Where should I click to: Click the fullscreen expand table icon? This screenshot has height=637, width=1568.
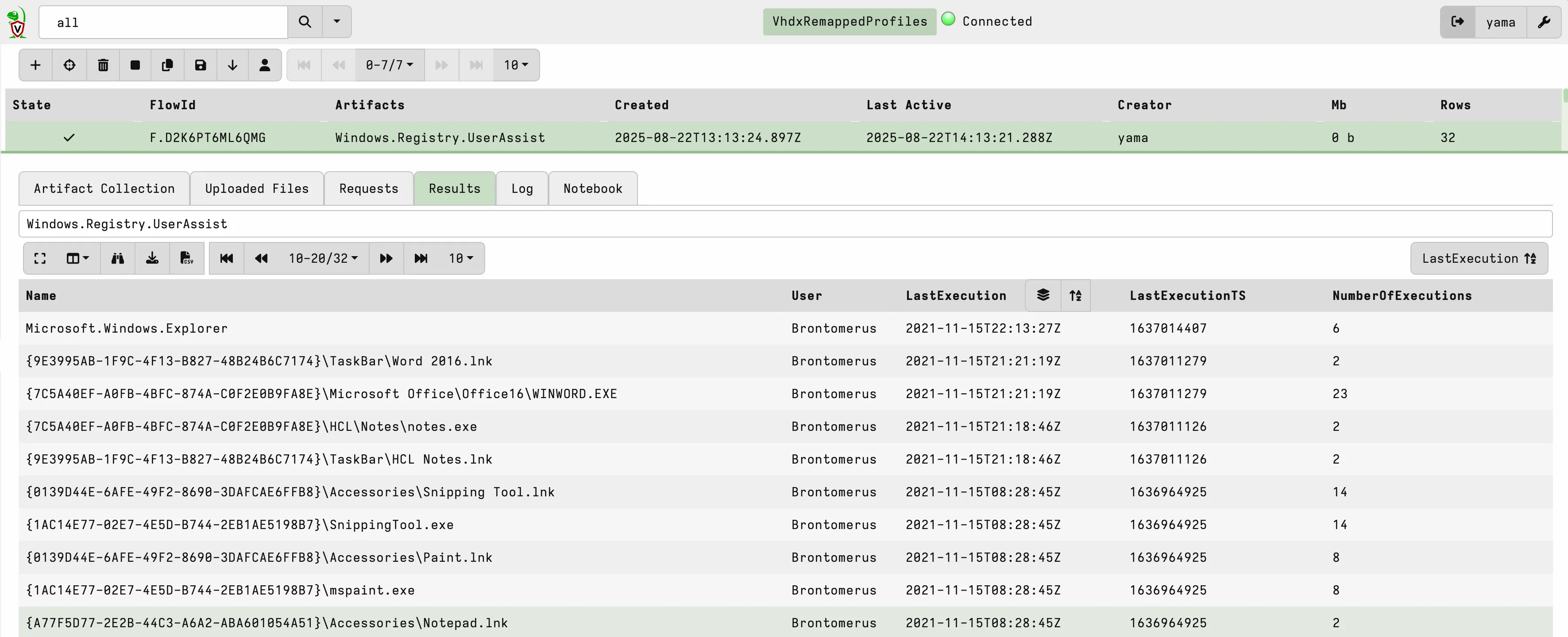tap(40, 259)
